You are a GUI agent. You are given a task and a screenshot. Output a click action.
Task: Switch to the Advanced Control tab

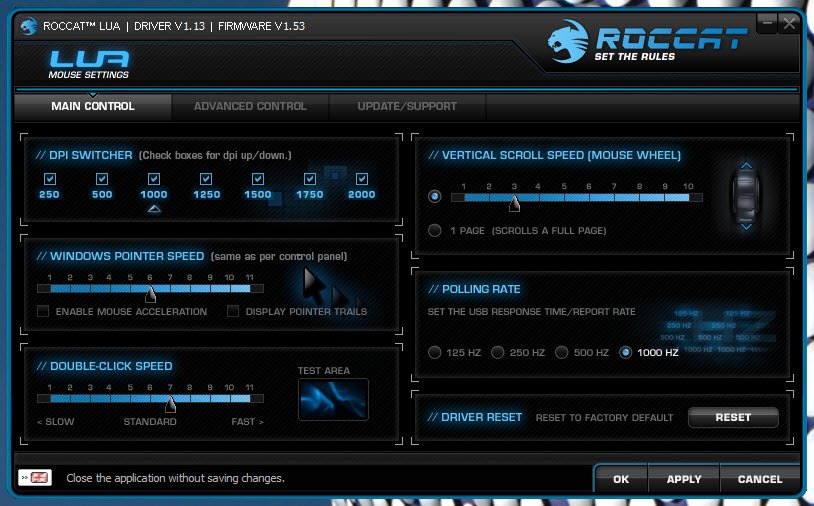250,106
